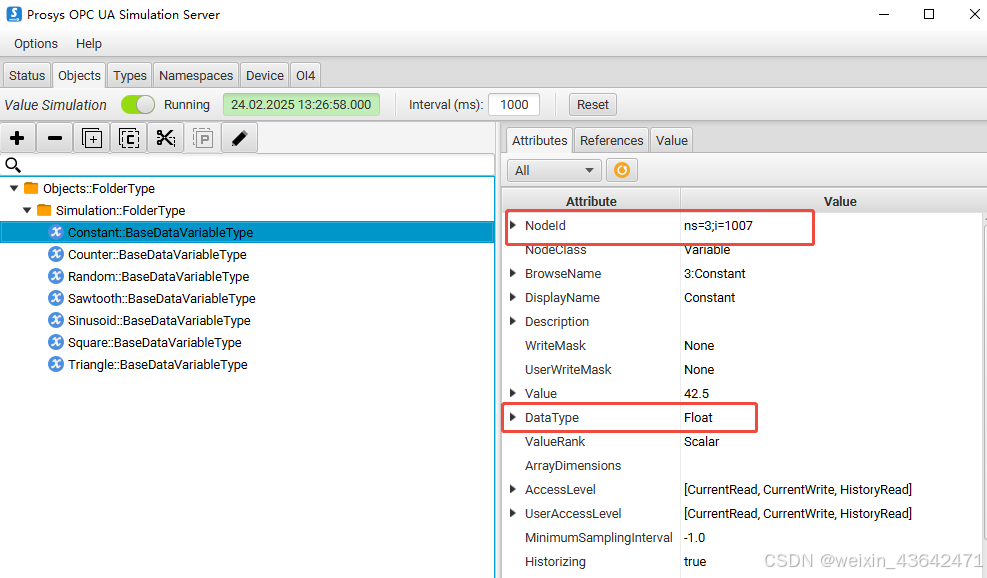Click the Prosys application logo icon
The image size is (987, 578).
[14, 14]
